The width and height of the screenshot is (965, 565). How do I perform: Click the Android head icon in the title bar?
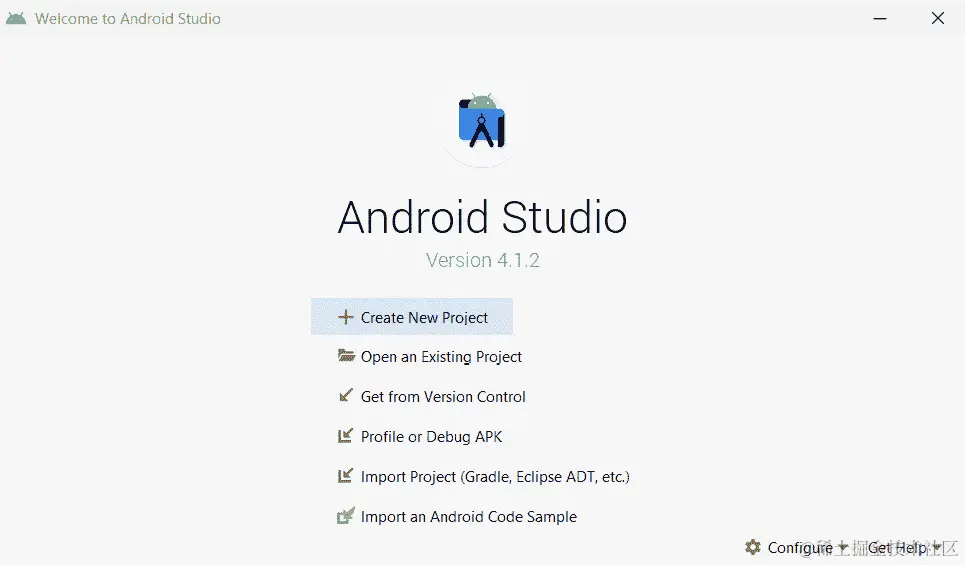point(16,18)
